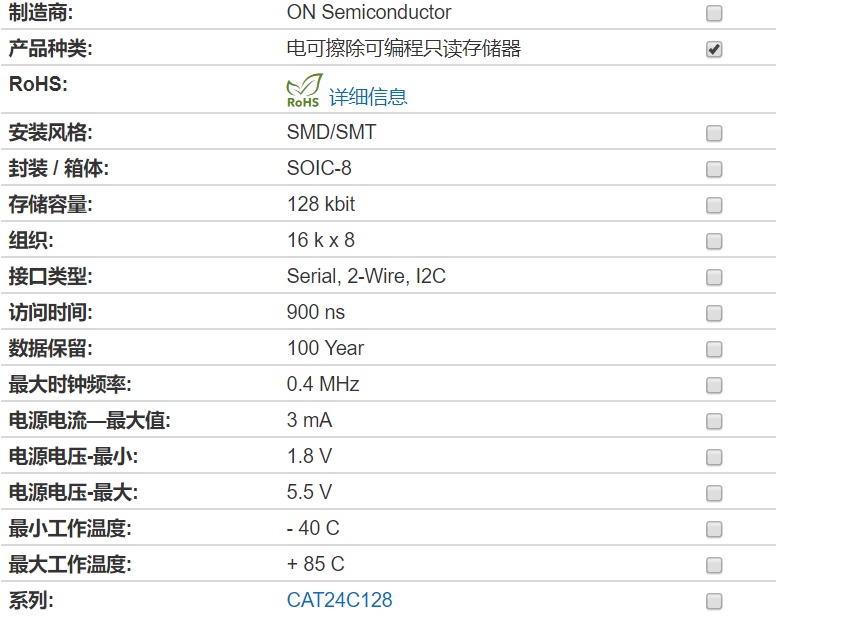Screen dimensions: 846x628
Task: Tick the 安装风格 SMD/SMT checkbox
Action: coord(714,133)
